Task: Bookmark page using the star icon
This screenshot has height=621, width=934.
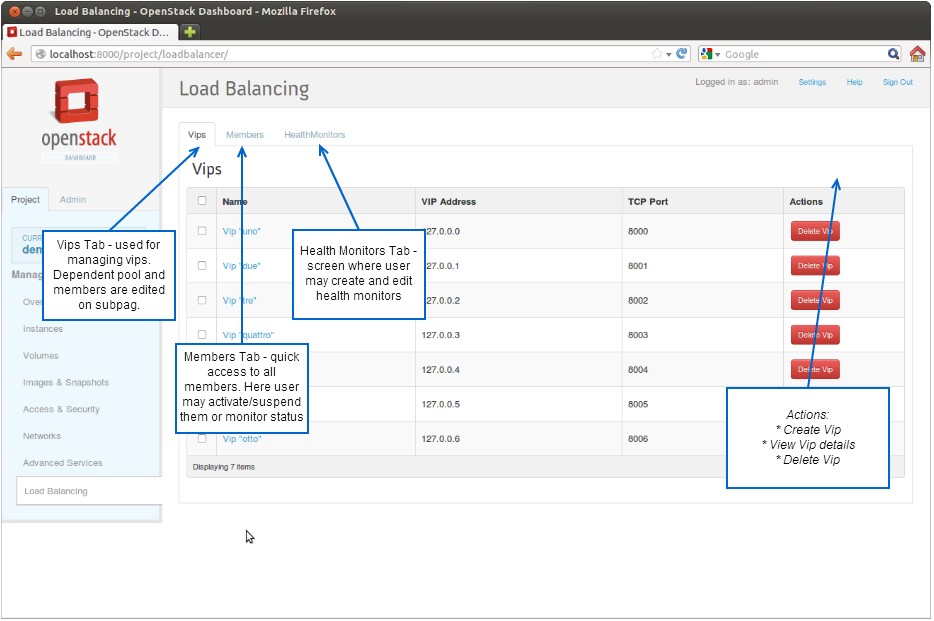Action: click(657, 54)
